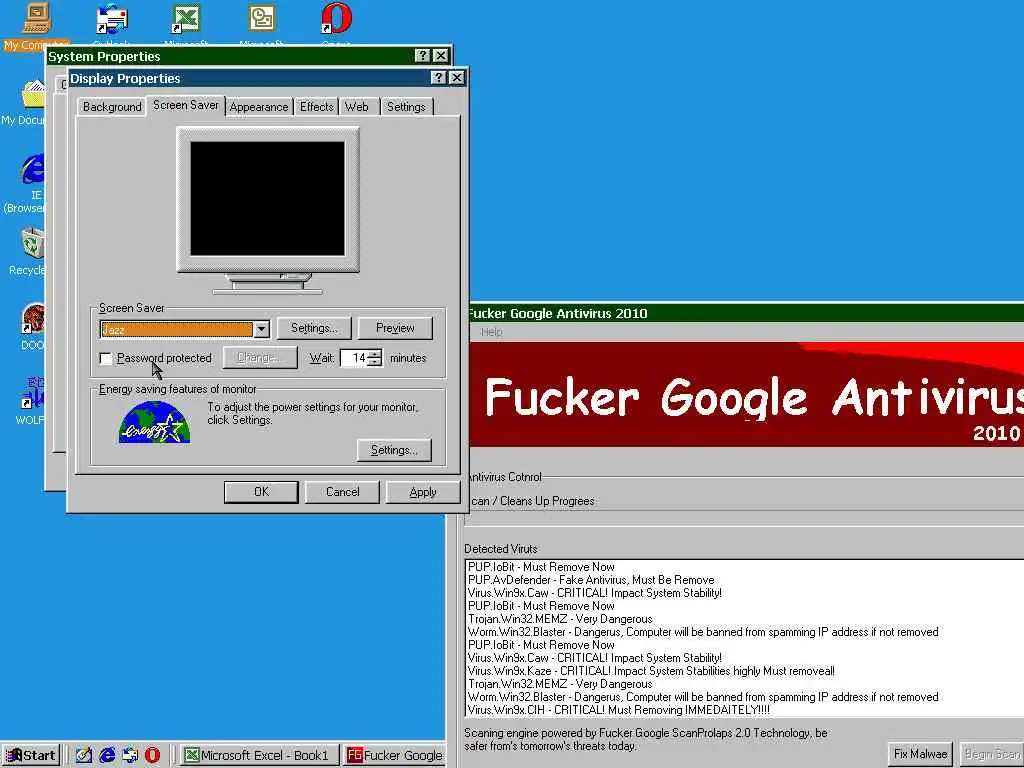Screen dimensions: 1024x768
Task: Click the Preview button for the screen saver
Action: click(x=395, y=328)
